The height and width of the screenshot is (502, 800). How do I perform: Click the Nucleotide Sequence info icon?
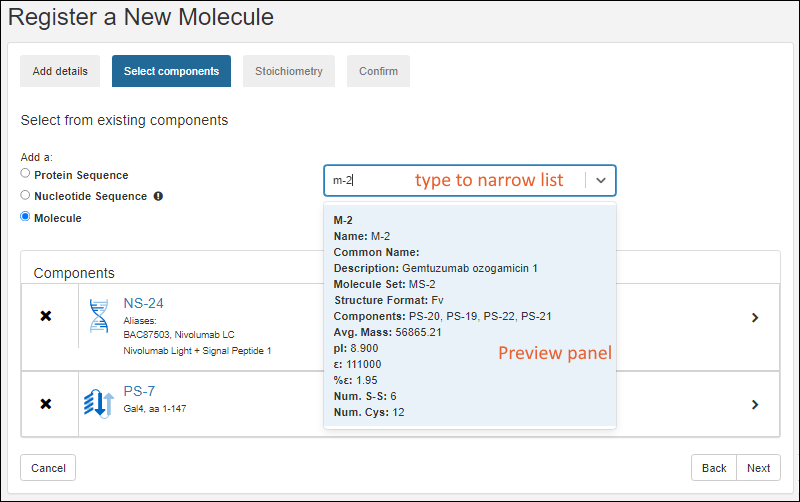(x=158, y=196)
